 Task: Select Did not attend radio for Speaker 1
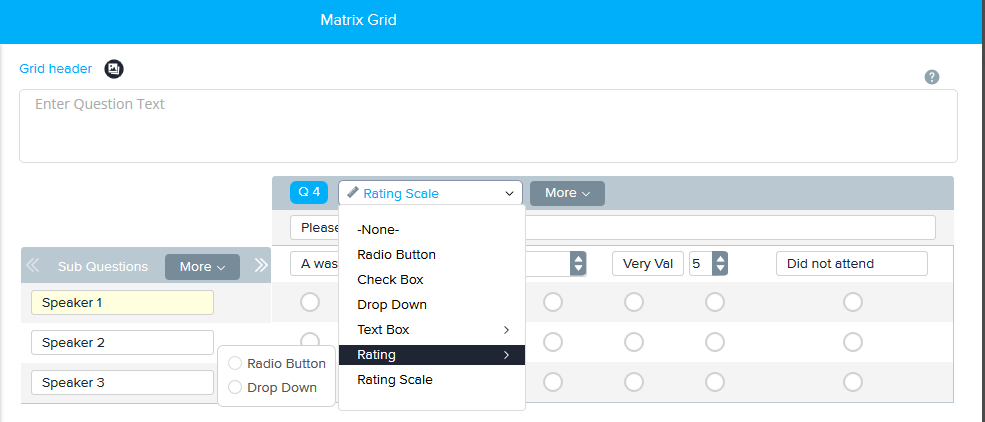pyautogui.click(x=852, y=301)
